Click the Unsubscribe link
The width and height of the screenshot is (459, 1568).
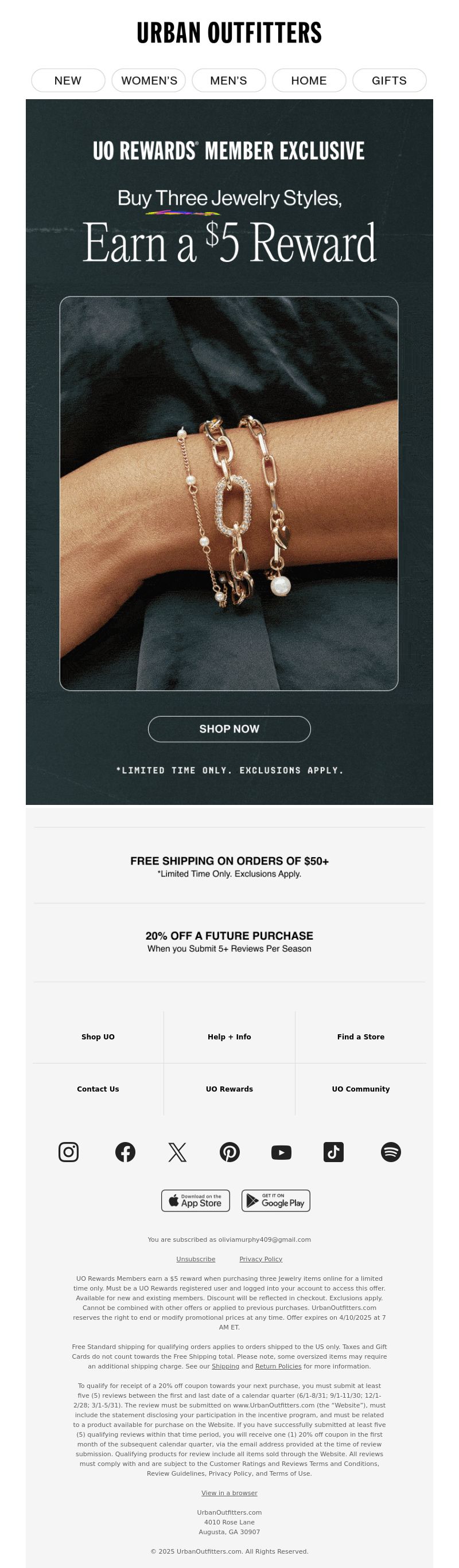click(x=196, y=1259)
